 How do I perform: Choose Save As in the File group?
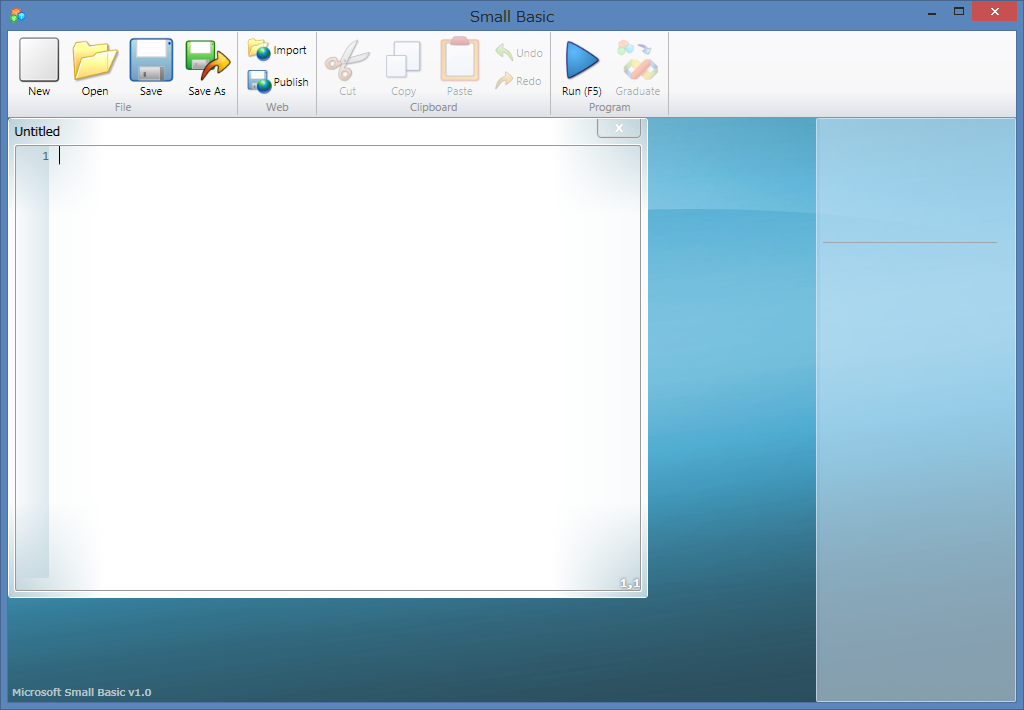[x=207, y=67]
